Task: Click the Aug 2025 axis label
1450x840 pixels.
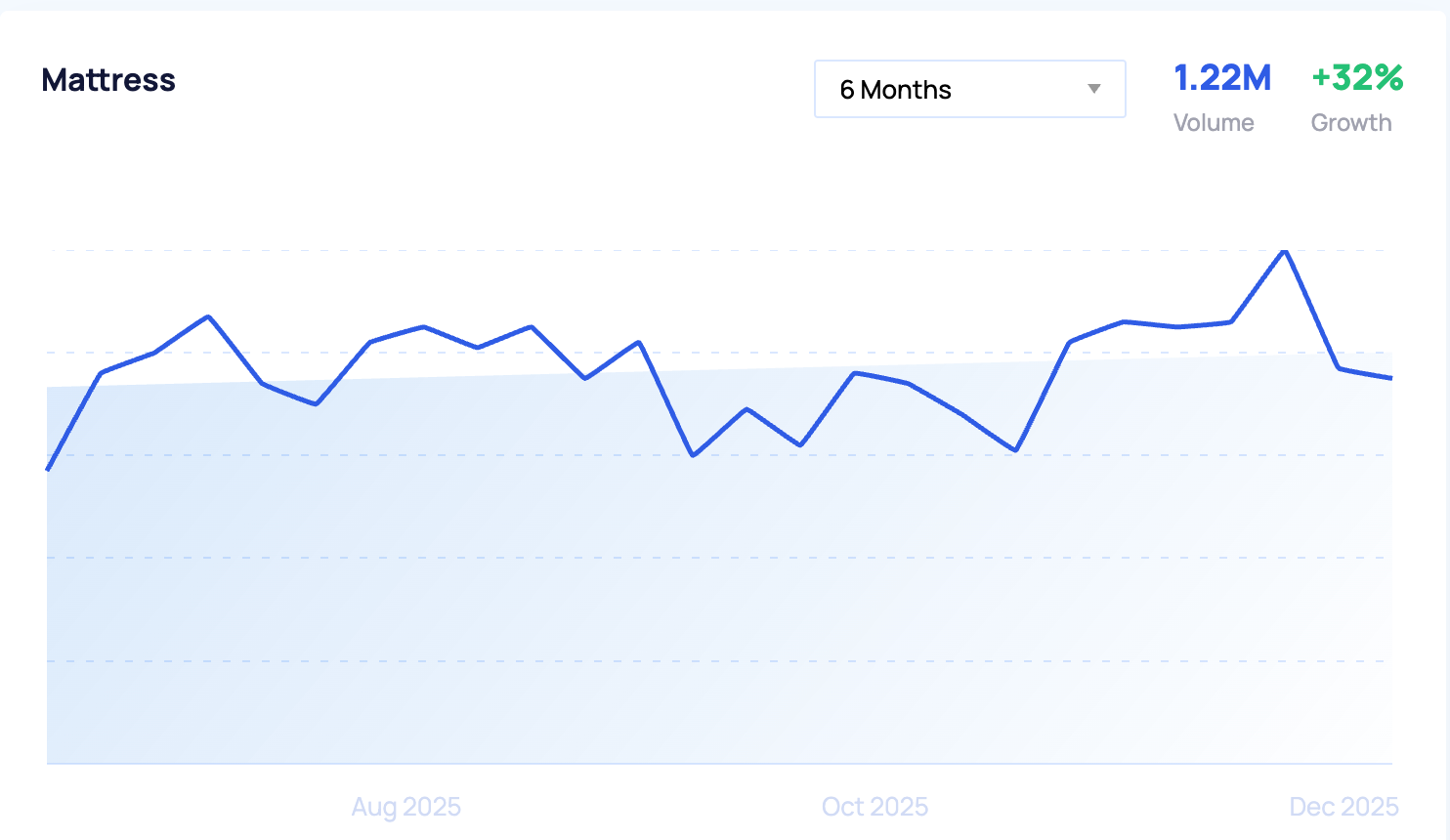Action: 405,807
